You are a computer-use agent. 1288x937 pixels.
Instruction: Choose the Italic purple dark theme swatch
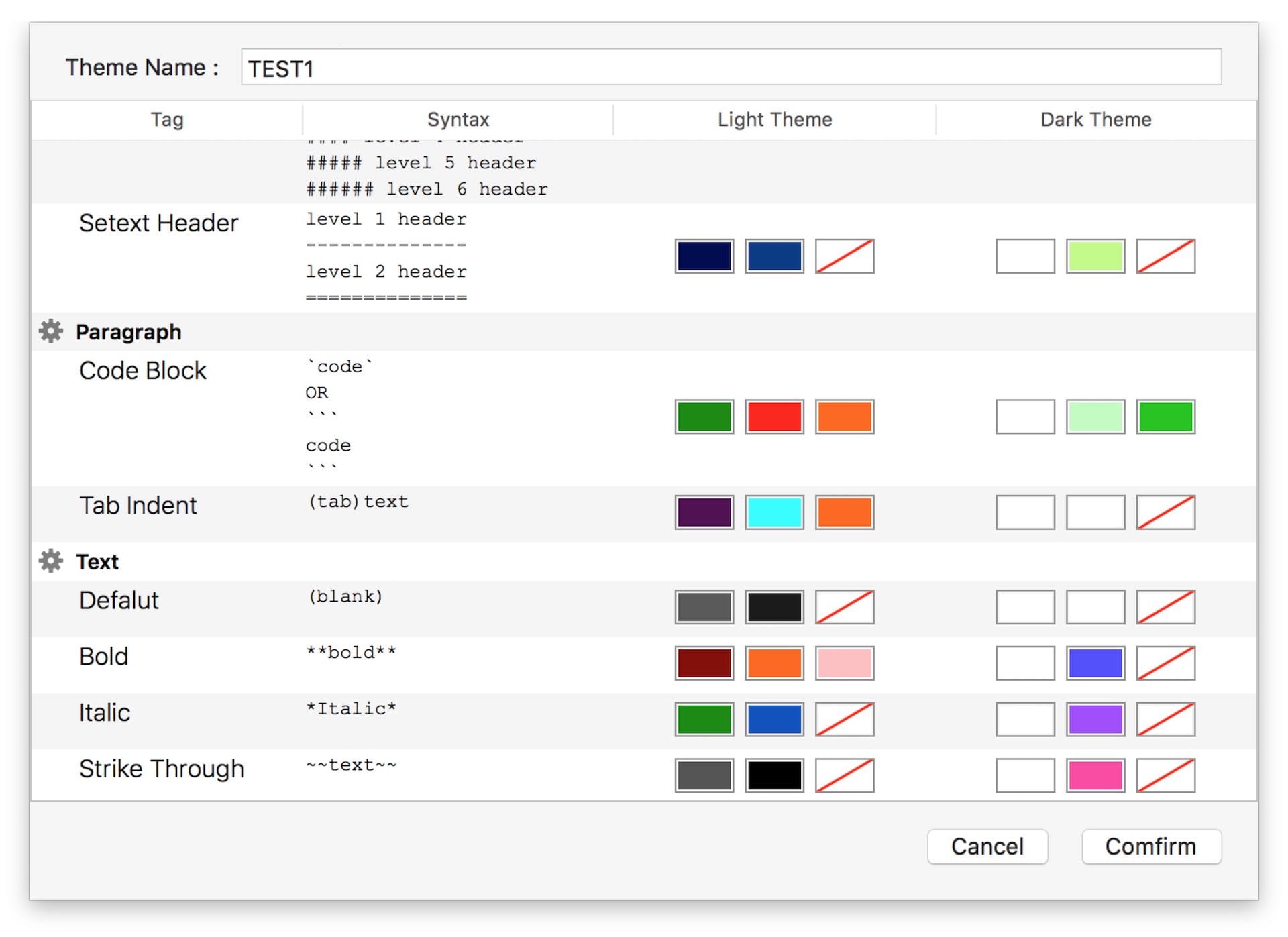(x=1095, y=719)
